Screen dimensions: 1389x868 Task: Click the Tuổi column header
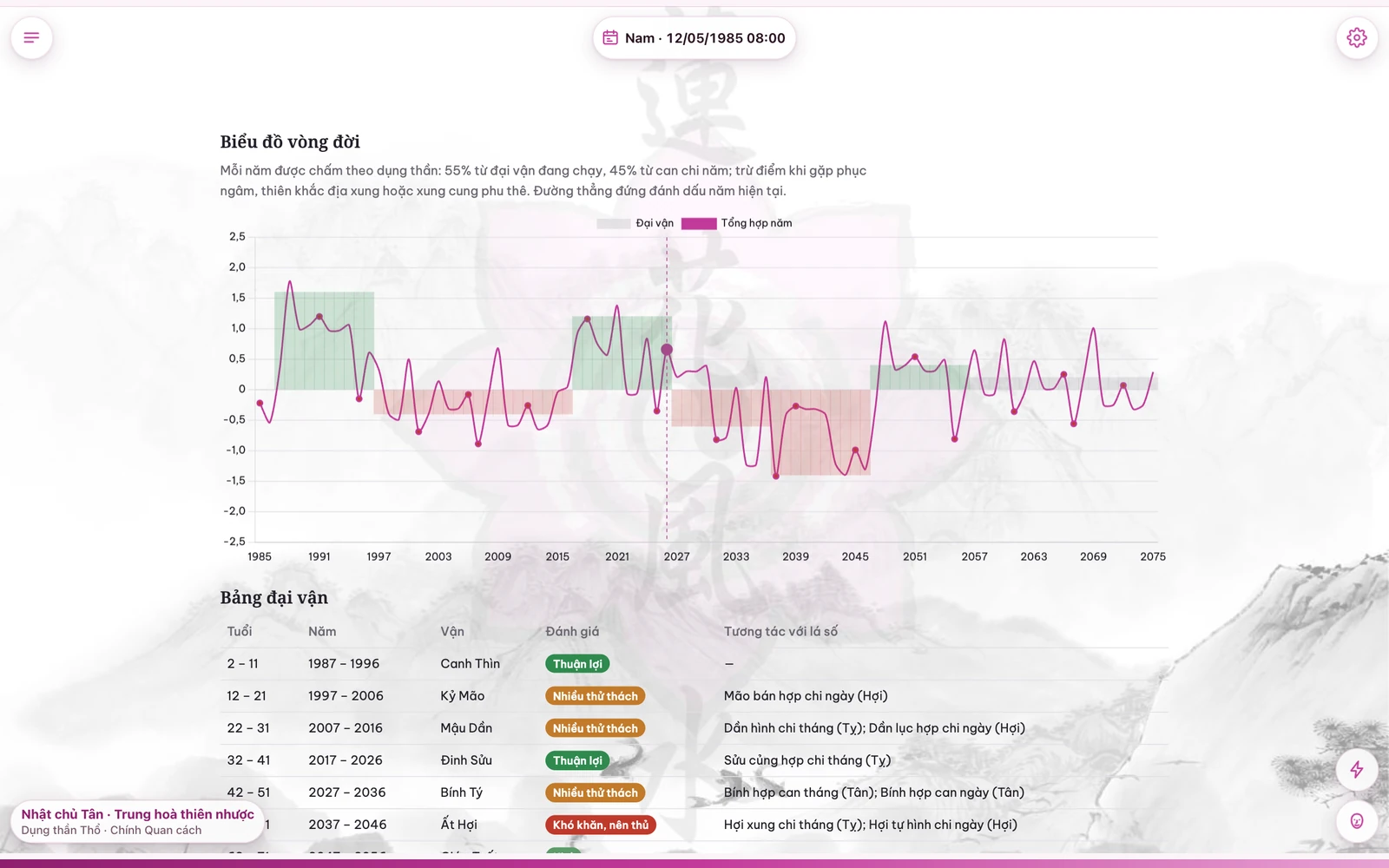click(240, 631)
